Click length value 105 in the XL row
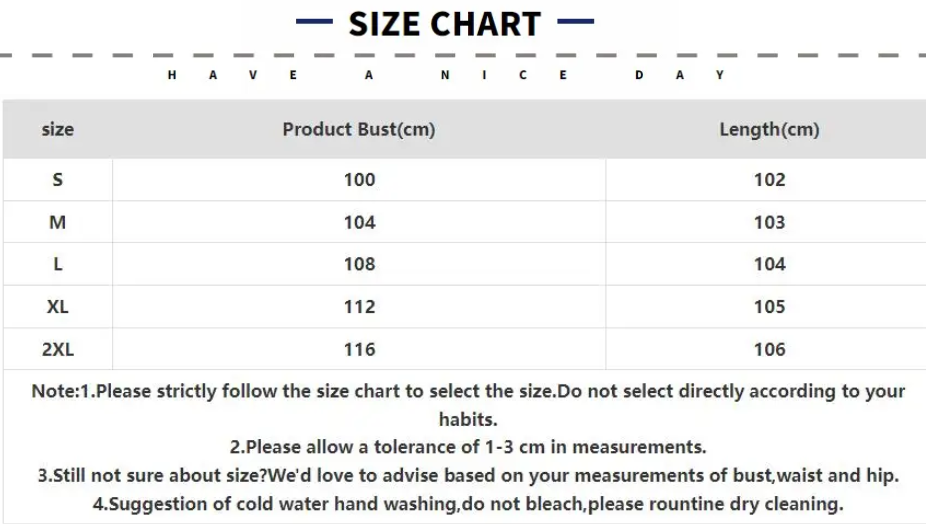 click(769, 307)
